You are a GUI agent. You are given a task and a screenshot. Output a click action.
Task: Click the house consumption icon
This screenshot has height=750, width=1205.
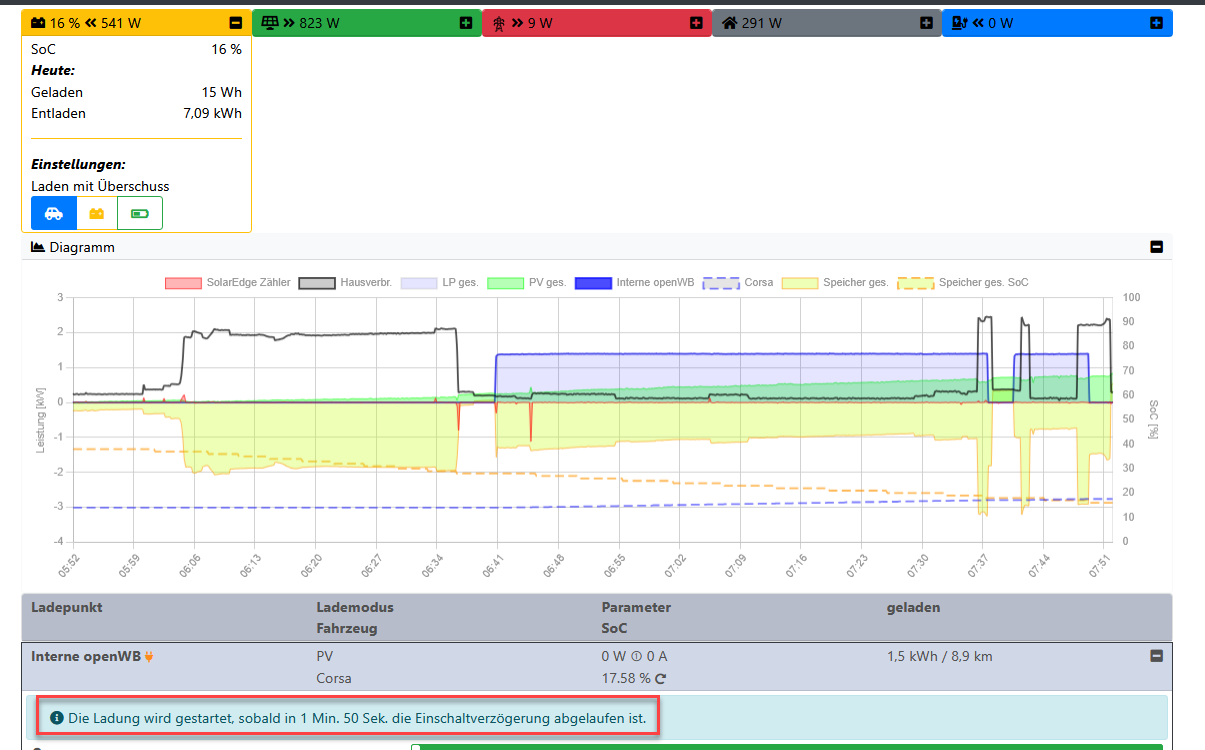coord(729,23)
